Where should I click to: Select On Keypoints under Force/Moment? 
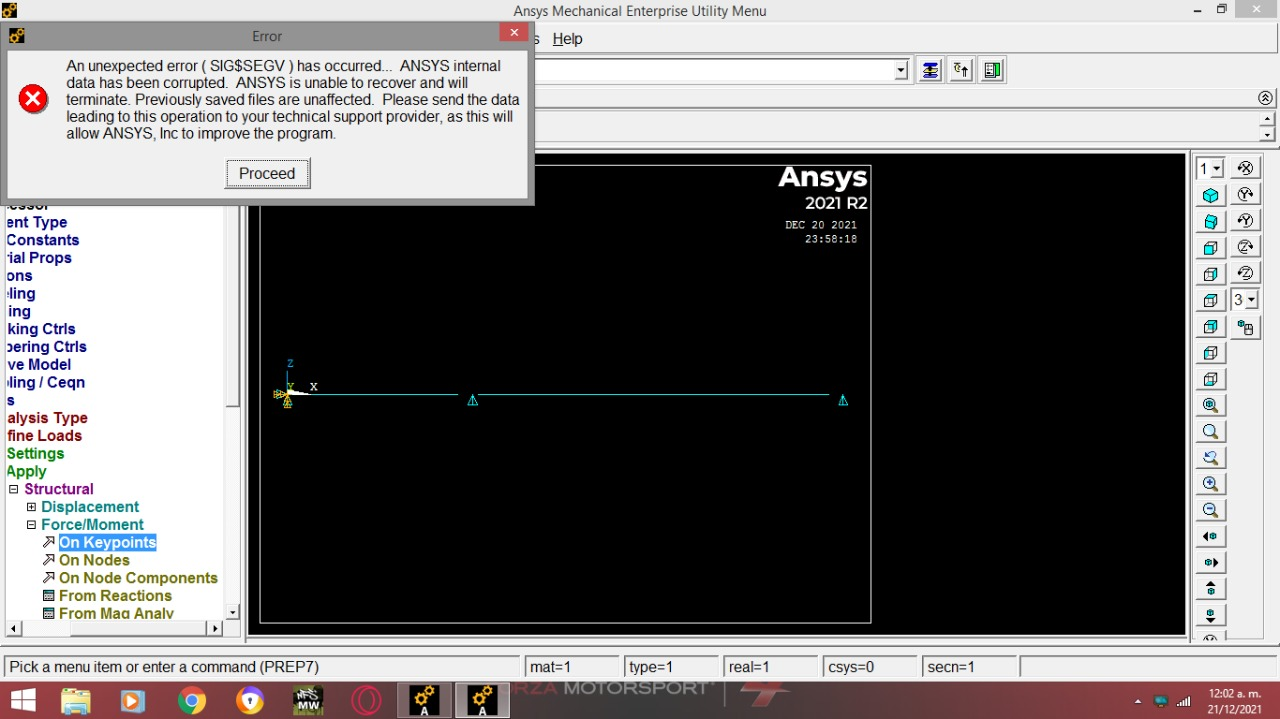tap(107, 542)
